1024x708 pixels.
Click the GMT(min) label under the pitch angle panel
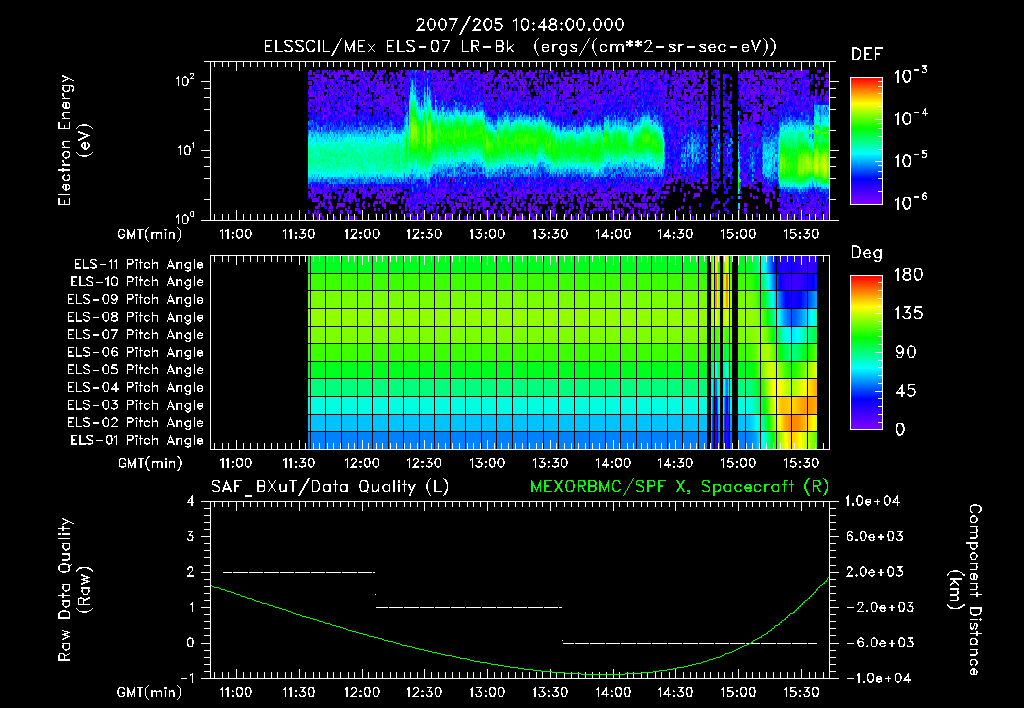coord(150,464)
